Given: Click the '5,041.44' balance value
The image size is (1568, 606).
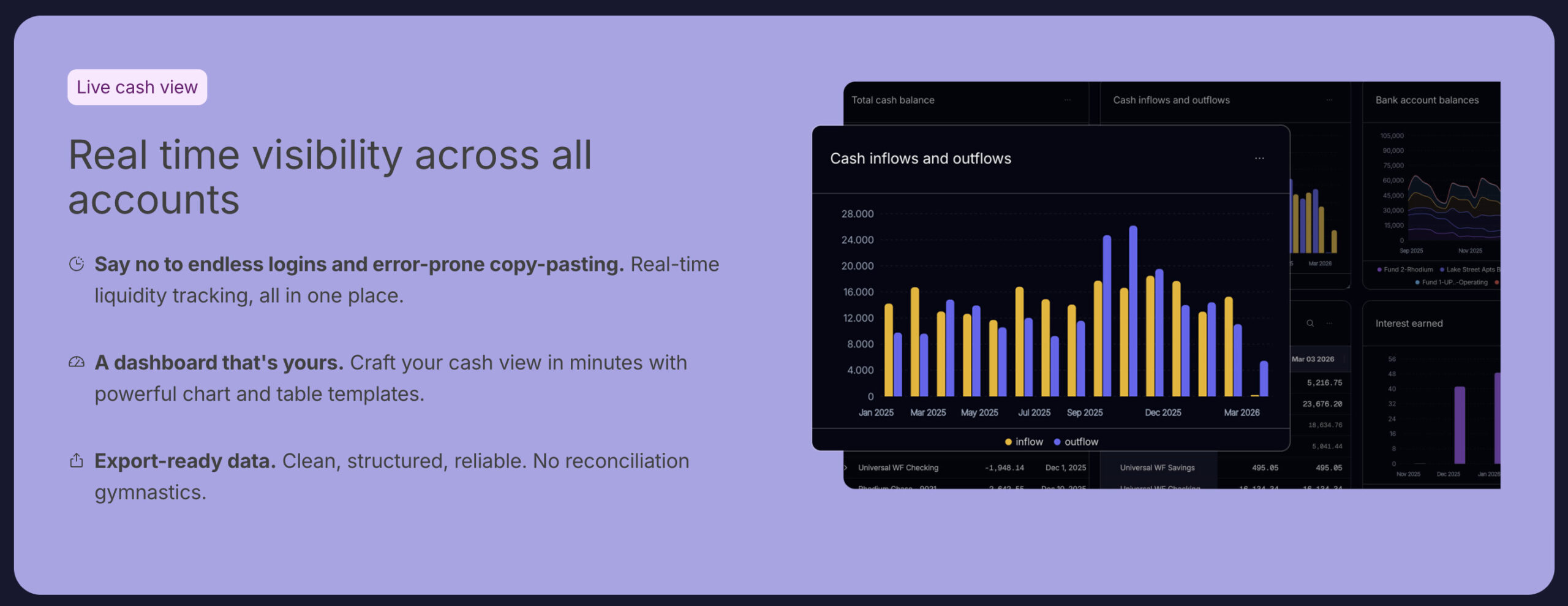Looking at the screenshot, I should pyautogui.click(x=1327, y=446).
